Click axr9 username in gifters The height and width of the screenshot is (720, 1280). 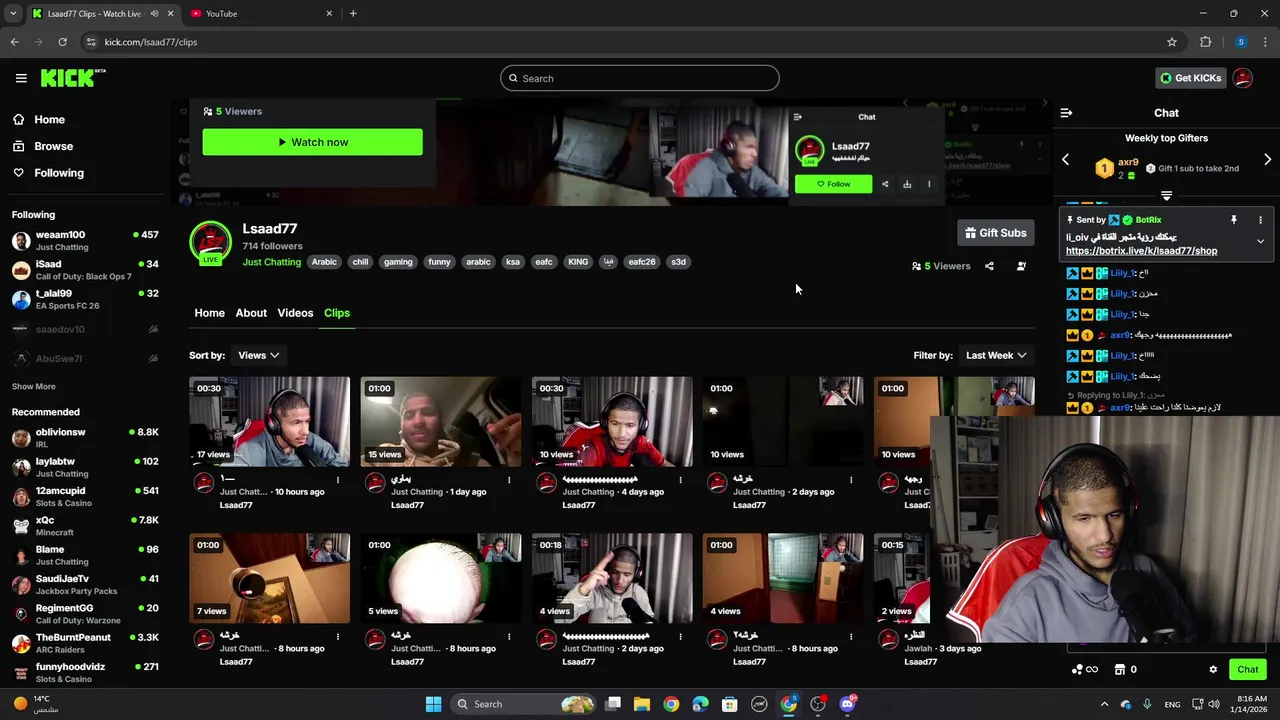1128,162
